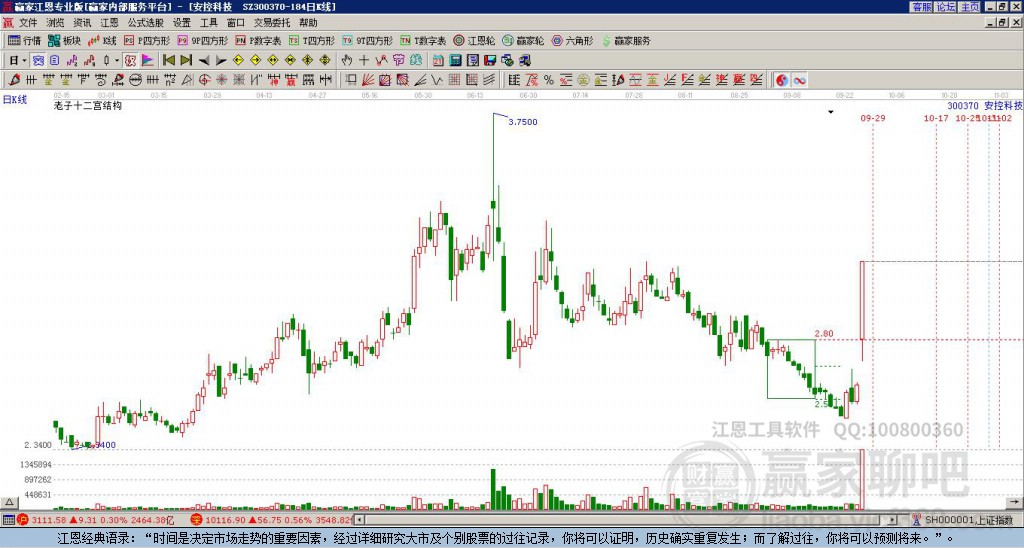Open the calculator icon
The image size is (1024, 548).
click(456, 60)
